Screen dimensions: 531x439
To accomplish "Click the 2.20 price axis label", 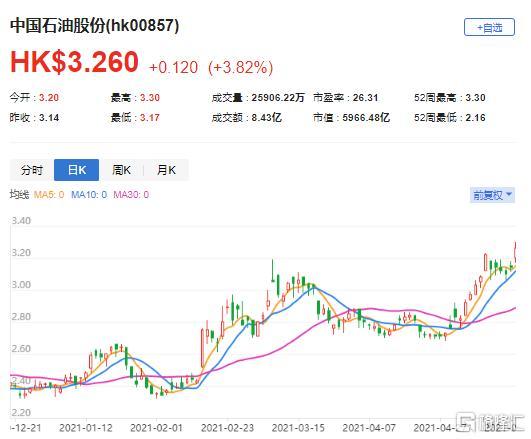I will (x=21, y=413).
